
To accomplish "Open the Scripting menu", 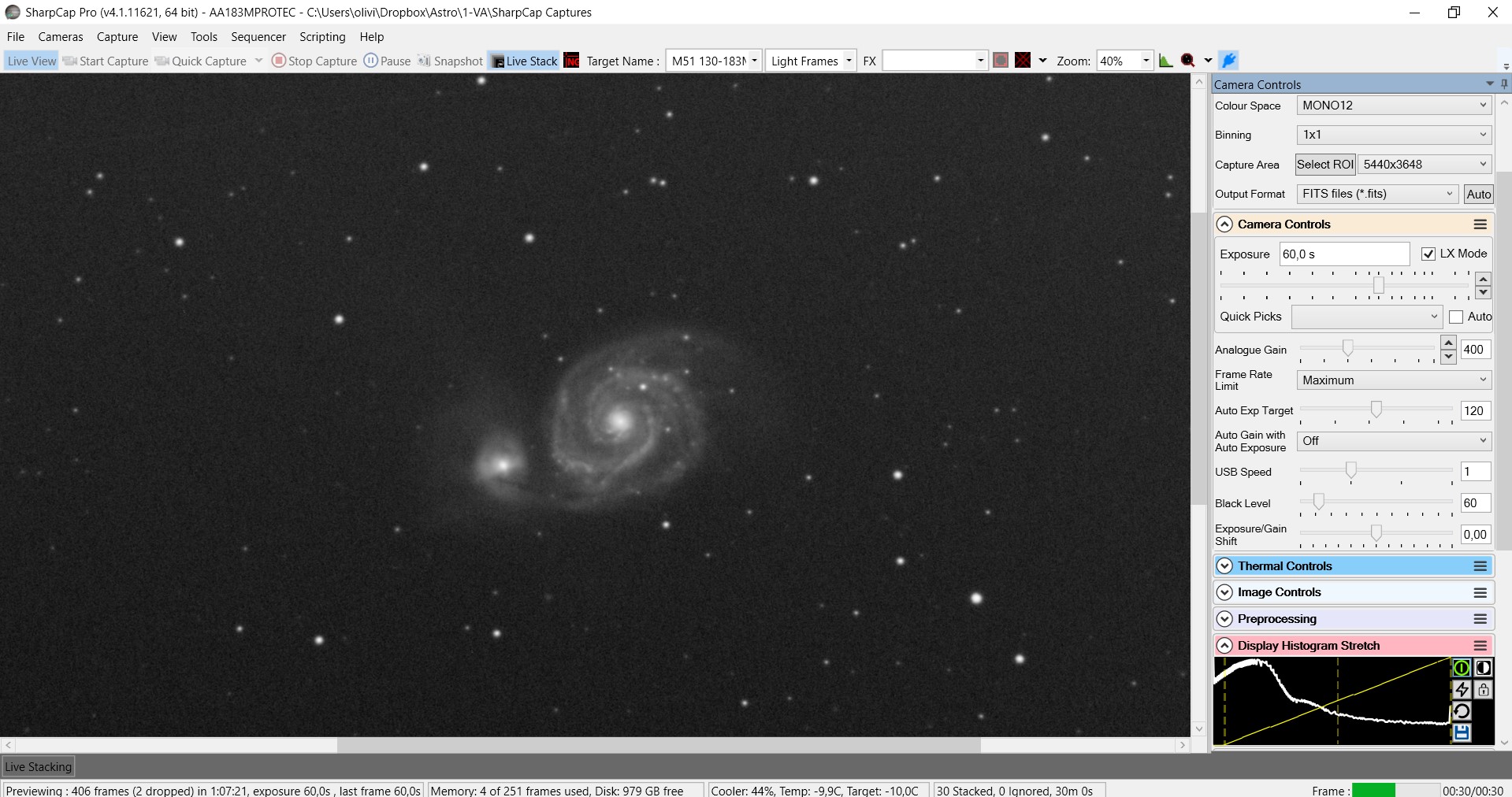I will point(322,37).
